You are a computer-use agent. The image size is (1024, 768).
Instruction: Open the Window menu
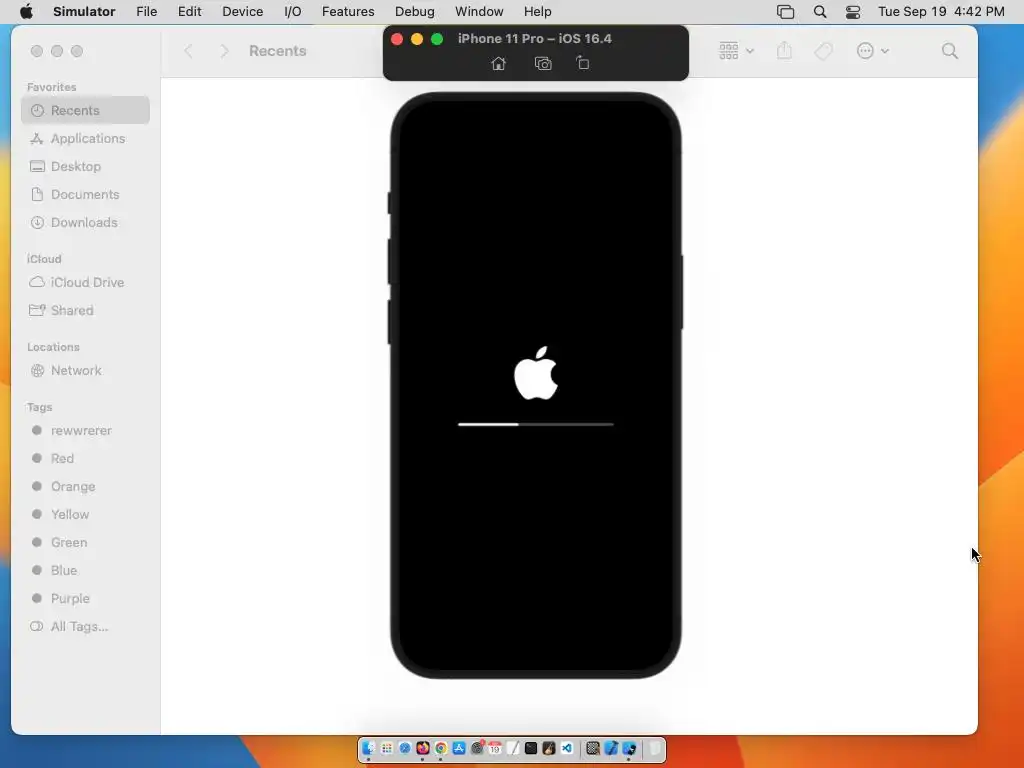point(479,12)
